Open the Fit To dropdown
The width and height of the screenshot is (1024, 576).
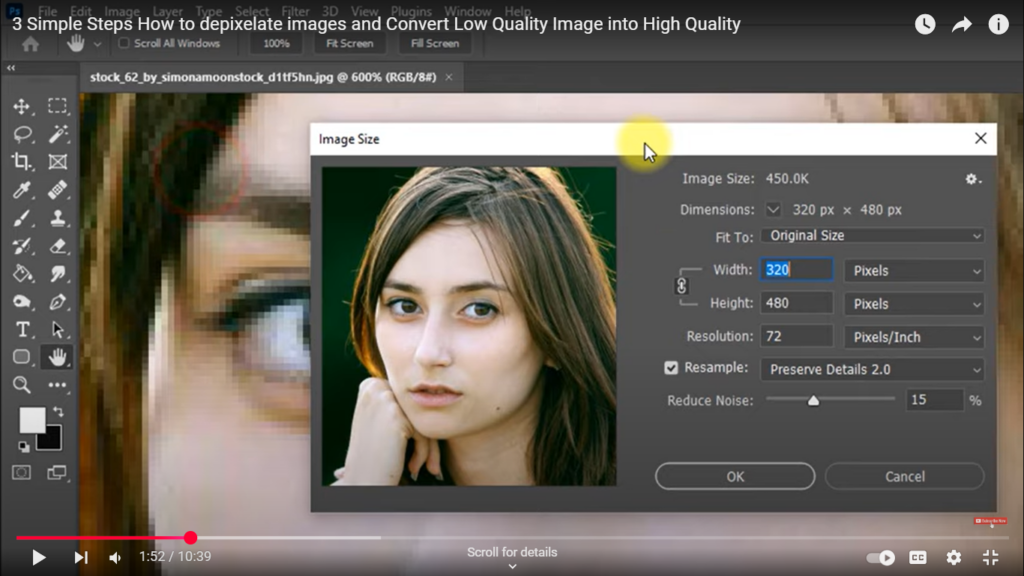coord(872,236)
